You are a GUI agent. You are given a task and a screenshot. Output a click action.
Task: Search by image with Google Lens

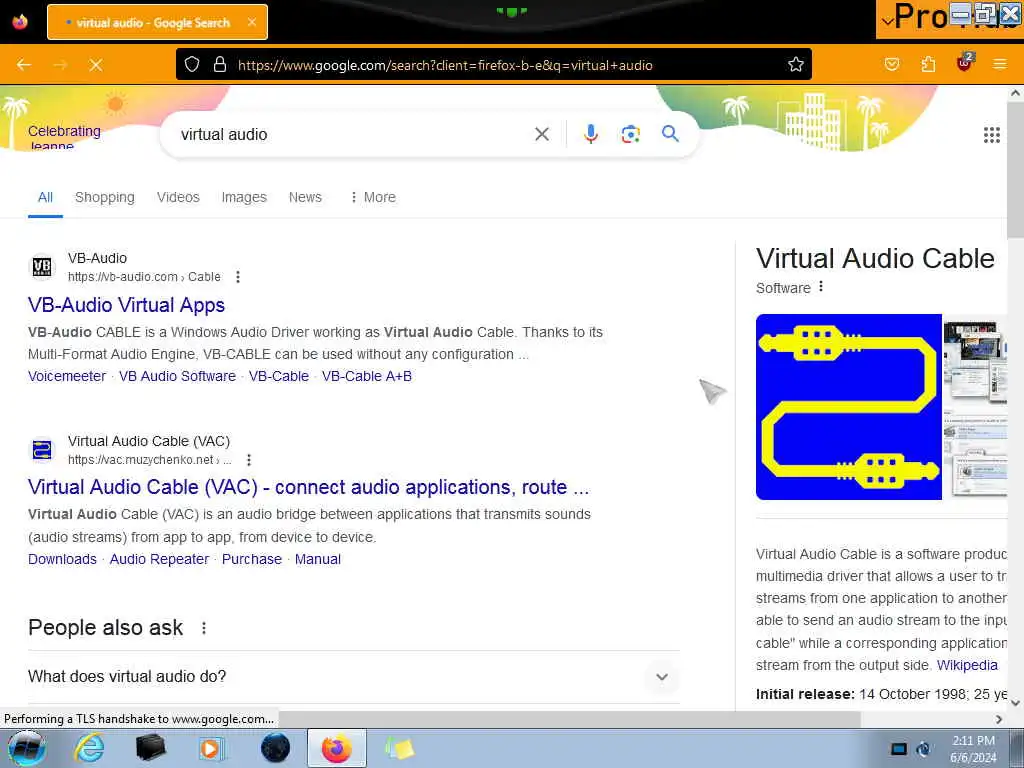click(630, 135)
